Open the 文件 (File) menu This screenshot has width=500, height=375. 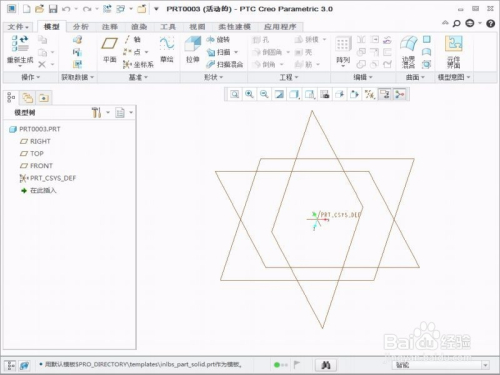tap(18, 27)
